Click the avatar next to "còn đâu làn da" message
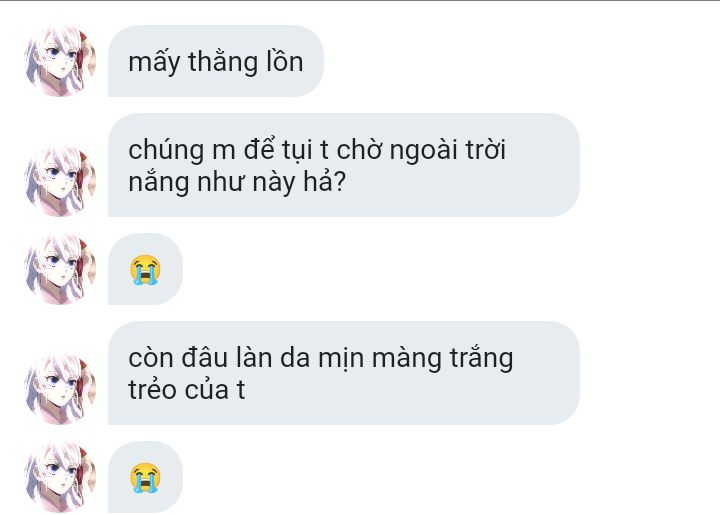The image size is (720, 515). 60,389
